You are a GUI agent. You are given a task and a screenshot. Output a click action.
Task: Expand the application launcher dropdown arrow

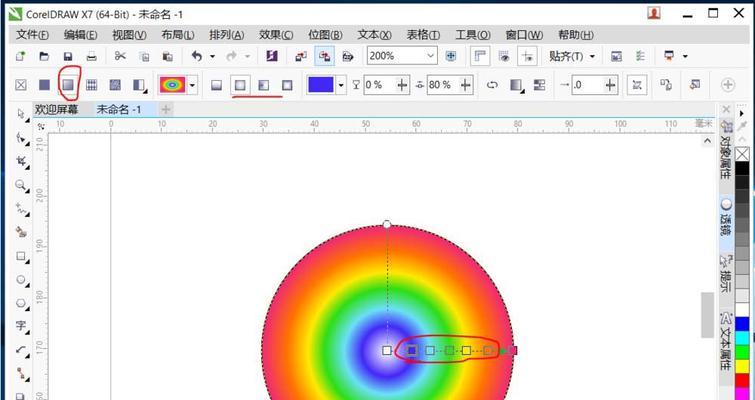point(685,56)
